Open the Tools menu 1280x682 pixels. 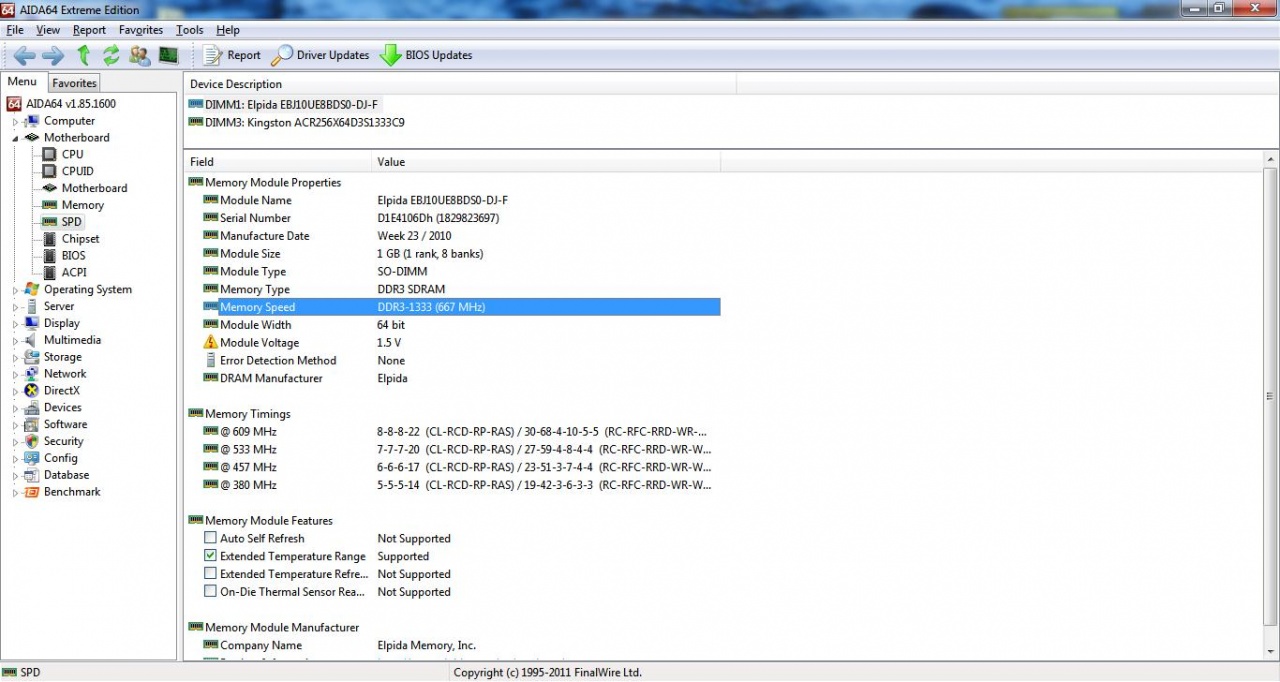190,30
